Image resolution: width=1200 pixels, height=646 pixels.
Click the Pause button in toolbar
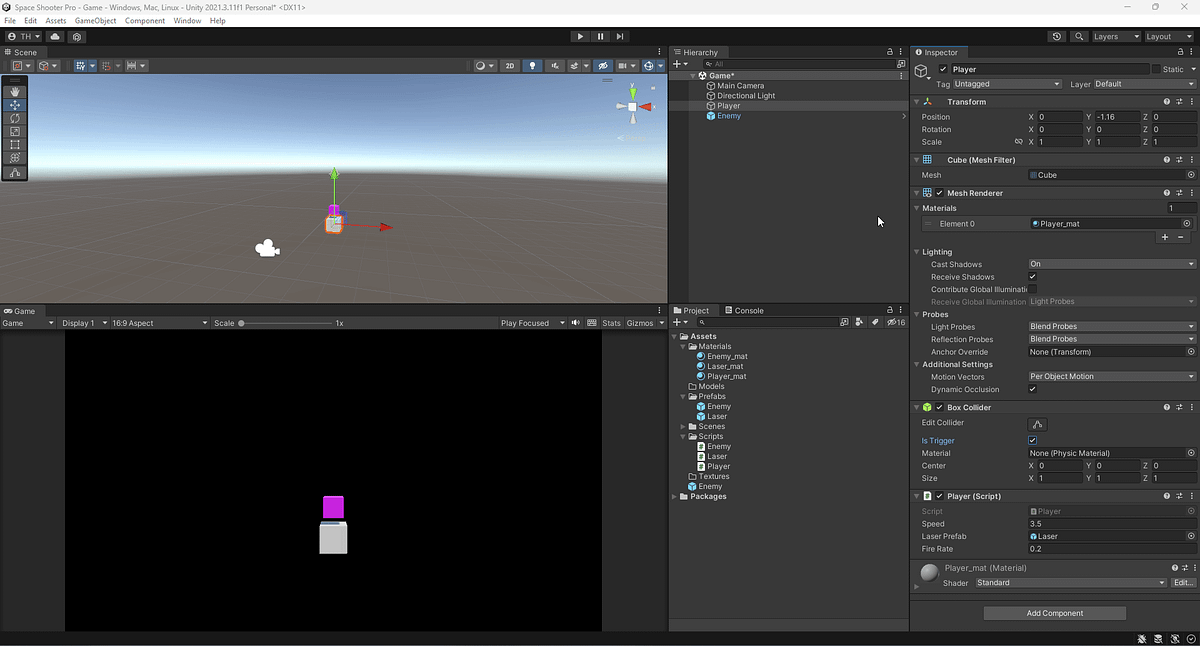(x=600, y=37)
